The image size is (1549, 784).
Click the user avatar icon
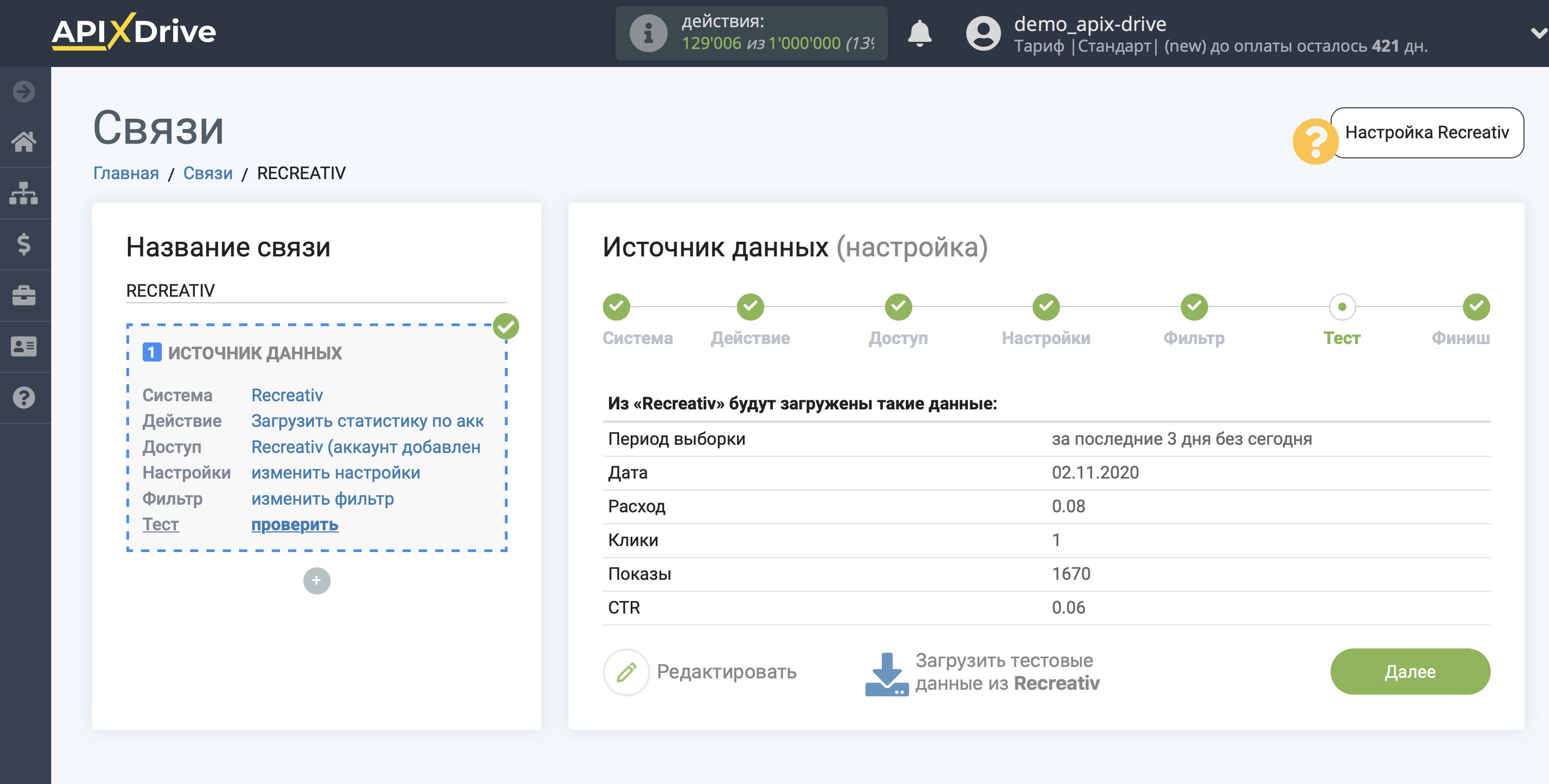tap(983, 33)
